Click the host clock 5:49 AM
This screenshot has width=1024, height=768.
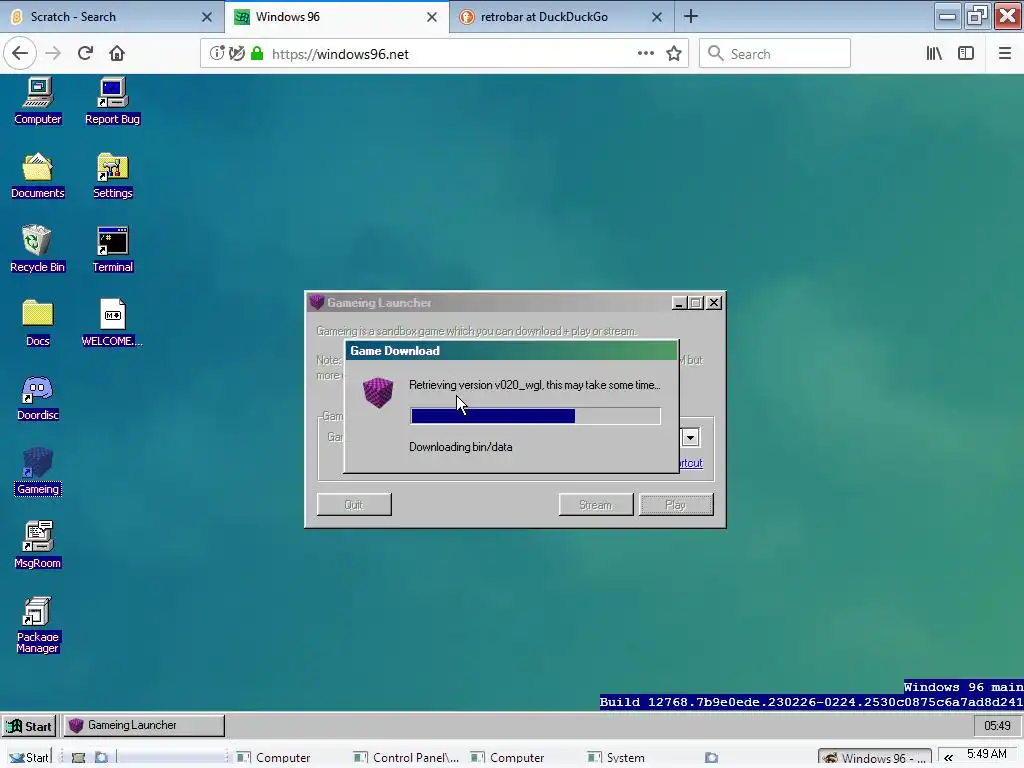click(x=987, y=754)
